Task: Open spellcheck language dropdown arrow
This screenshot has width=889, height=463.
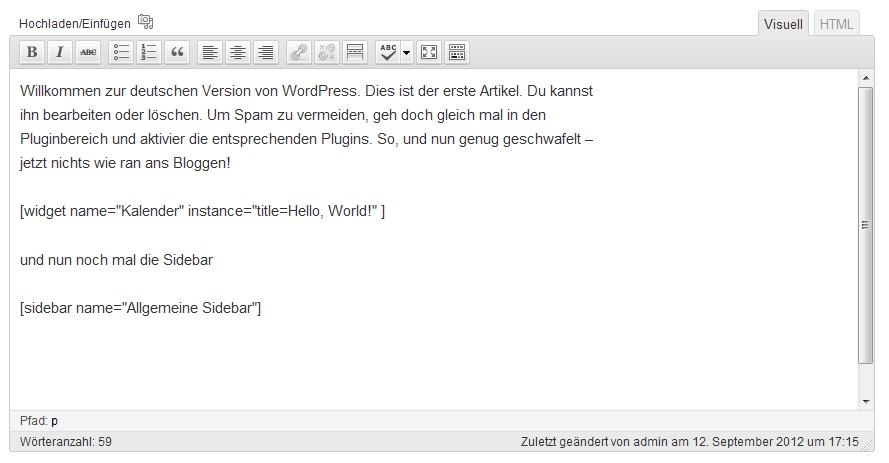Action: [407, 53]
